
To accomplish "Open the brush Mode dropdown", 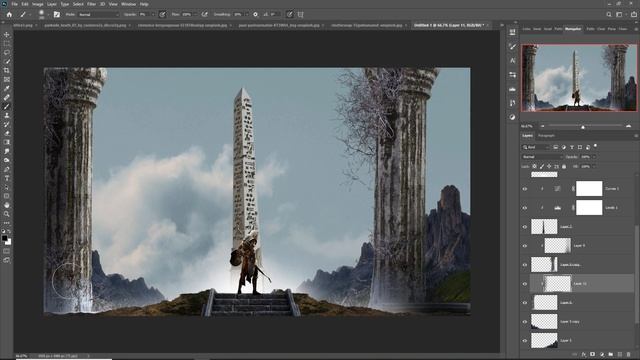I will pos(98,14).
